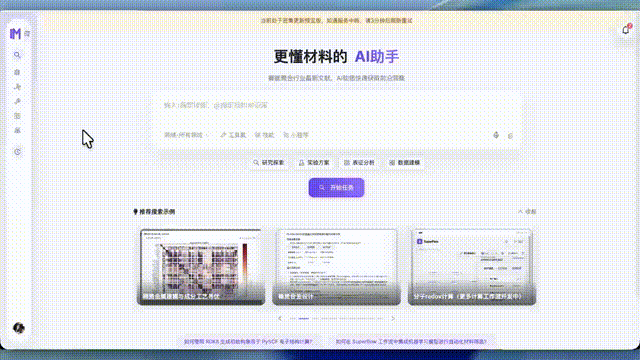Go to next examples with right arrow
The width and height of the screenshot is (640, 360).
(393, 318)
